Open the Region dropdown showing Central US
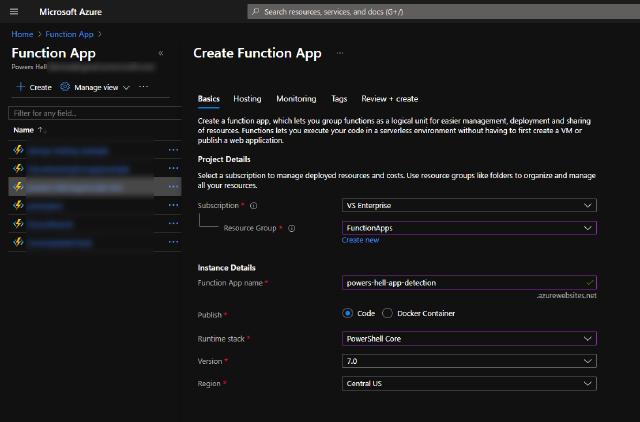640x422 pixels. pyautogui.click(x=469, y=383)
